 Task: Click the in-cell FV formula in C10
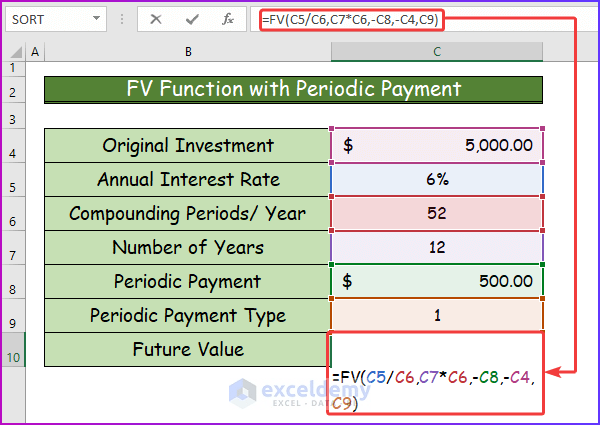click(435, 390)
